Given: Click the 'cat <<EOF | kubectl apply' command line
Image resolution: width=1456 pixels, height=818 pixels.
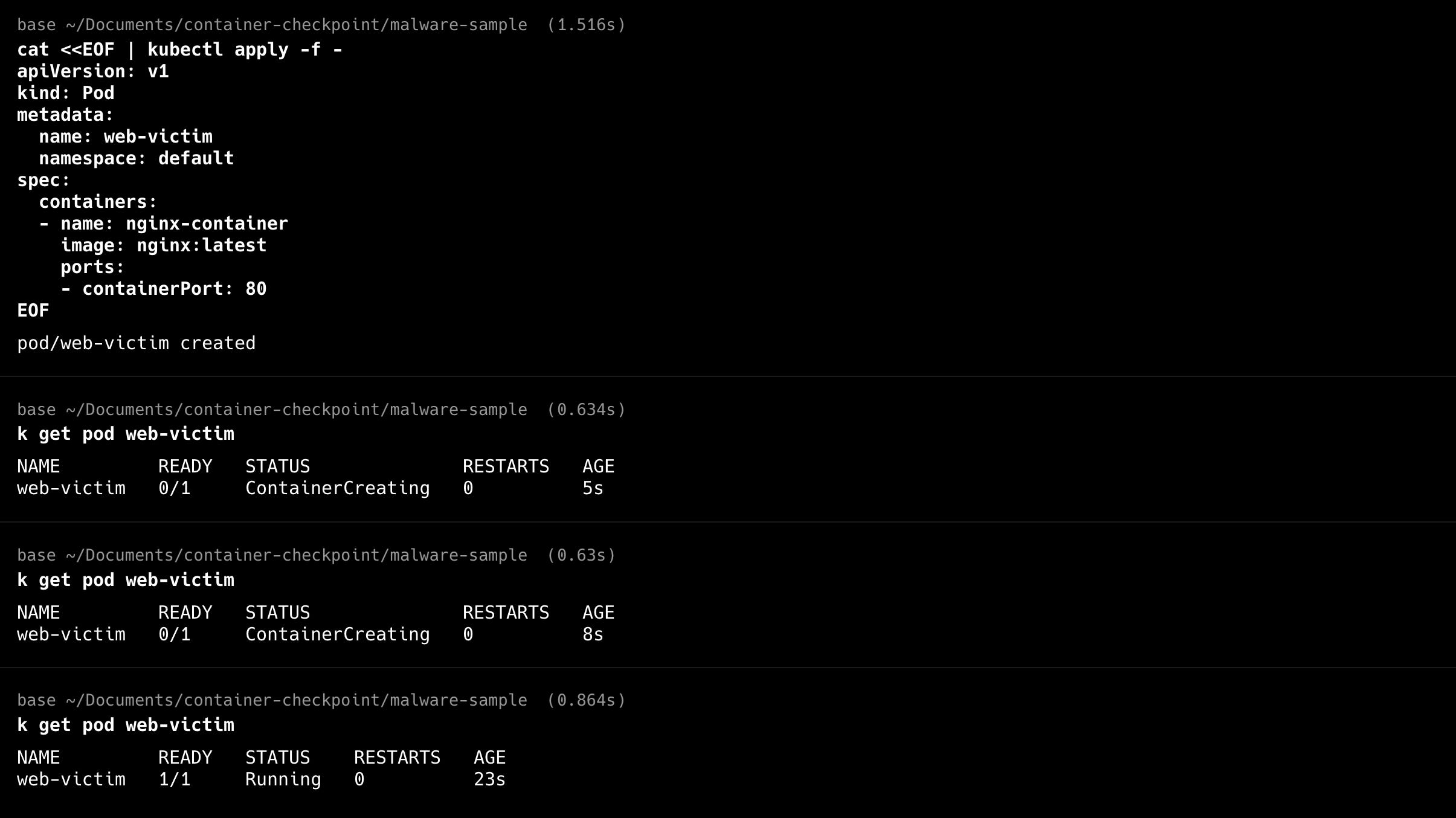Looking at the screenshot, I should [x=180, y=50].
